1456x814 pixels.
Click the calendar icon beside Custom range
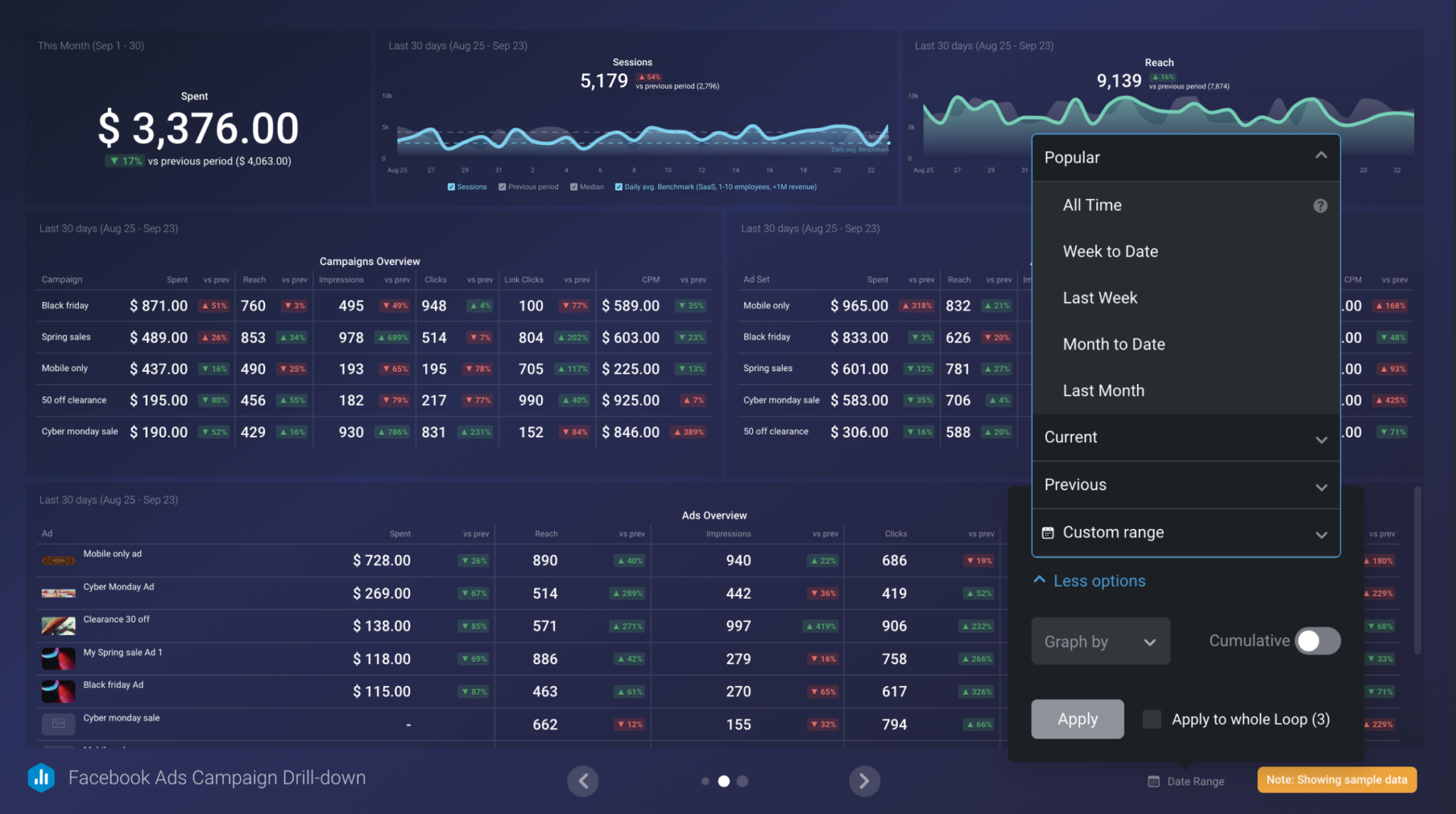[1047, 532]
